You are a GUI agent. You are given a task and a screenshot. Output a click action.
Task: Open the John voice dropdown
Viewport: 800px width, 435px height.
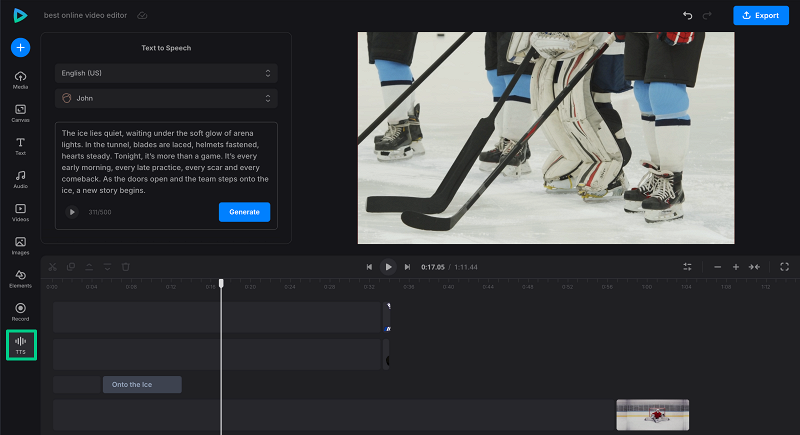tap(166, 98)
